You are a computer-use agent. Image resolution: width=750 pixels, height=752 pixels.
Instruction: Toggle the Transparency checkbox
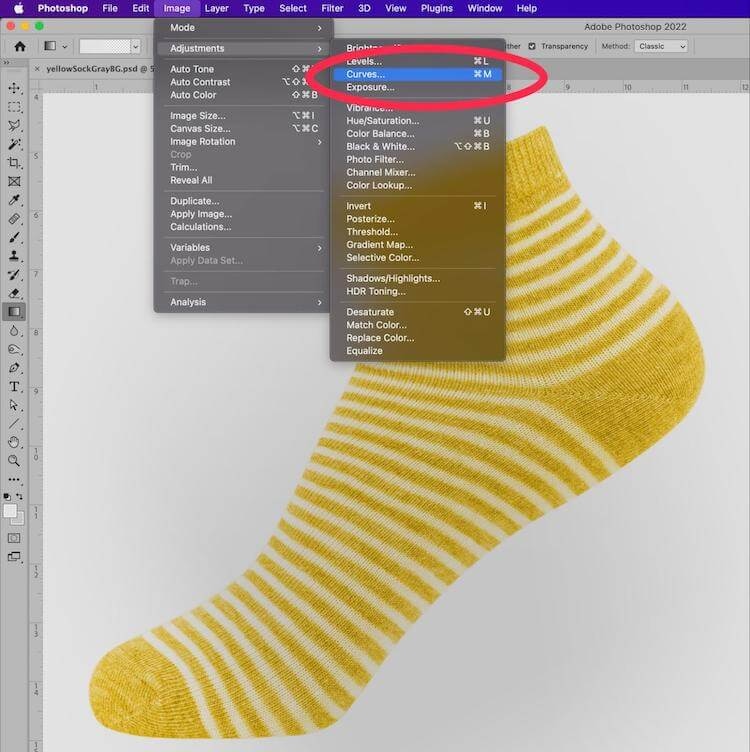(532, 46)
